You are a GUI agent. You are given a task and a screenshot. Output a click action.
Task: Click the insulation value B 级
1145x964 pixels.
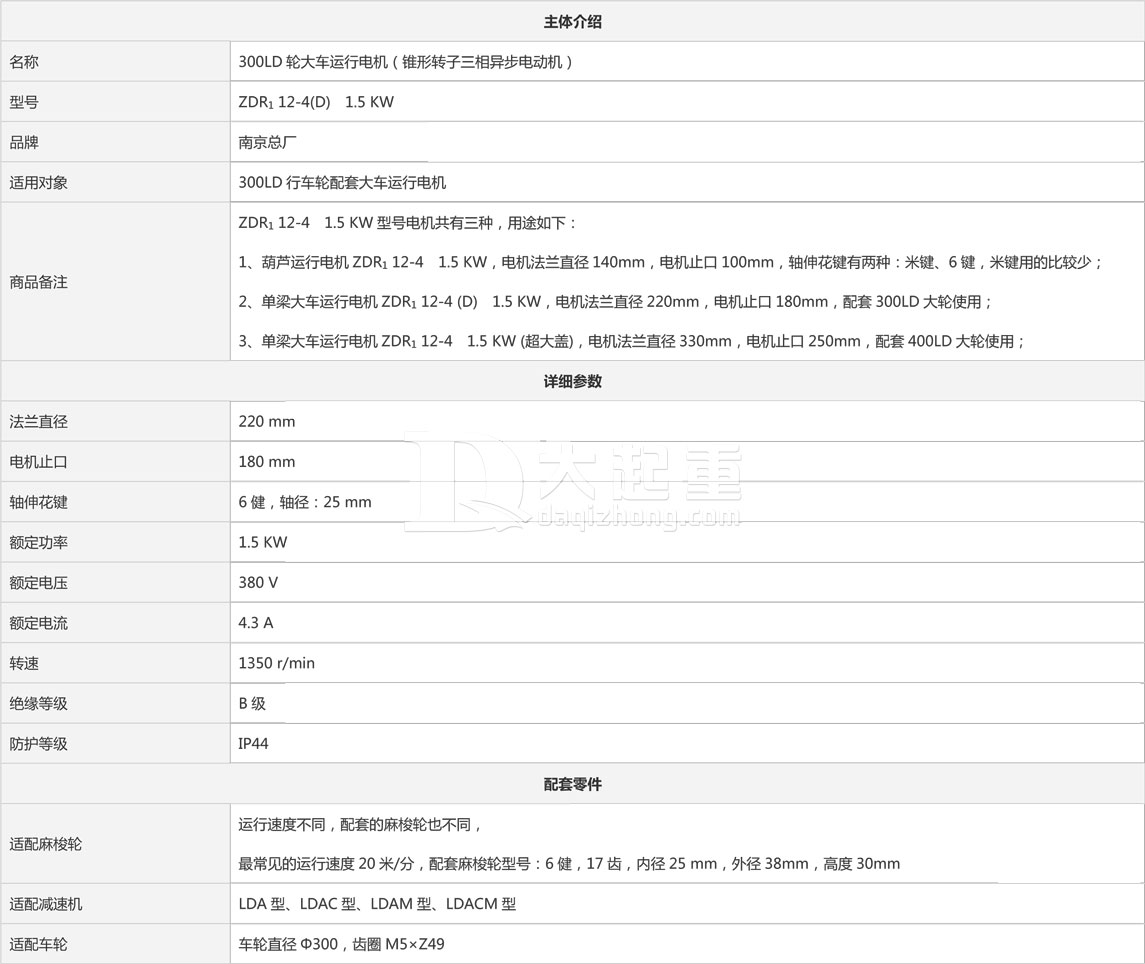coord(252,703)
